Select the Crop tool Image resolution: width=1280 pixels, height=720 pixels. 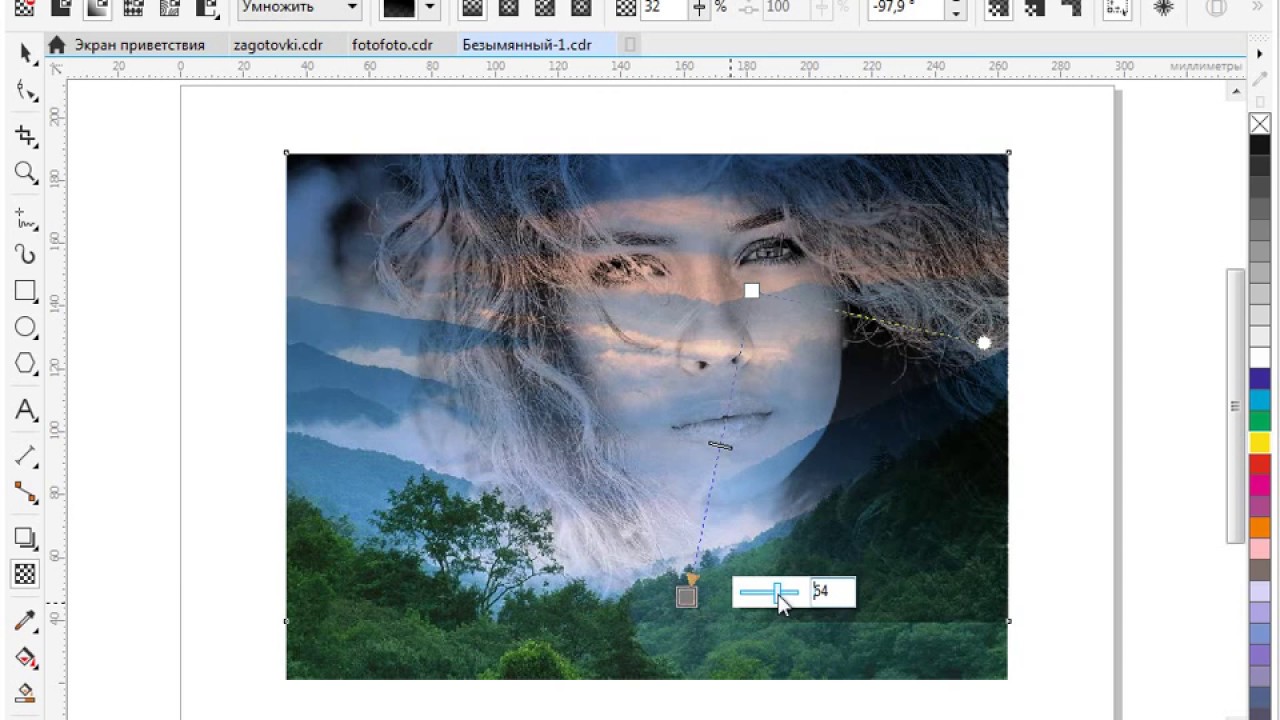[x=25, y=136]
